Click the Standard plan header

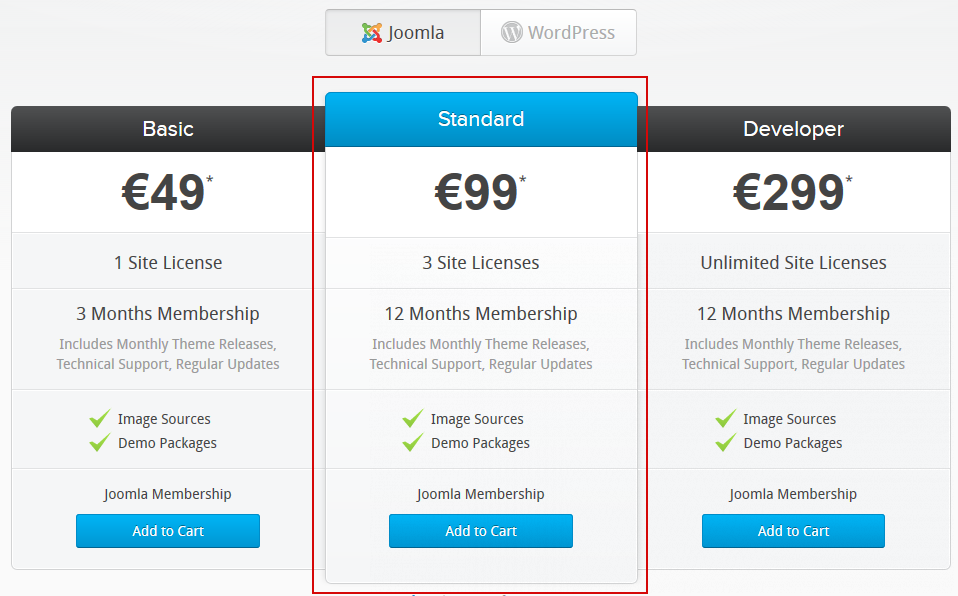coord(481,120)
